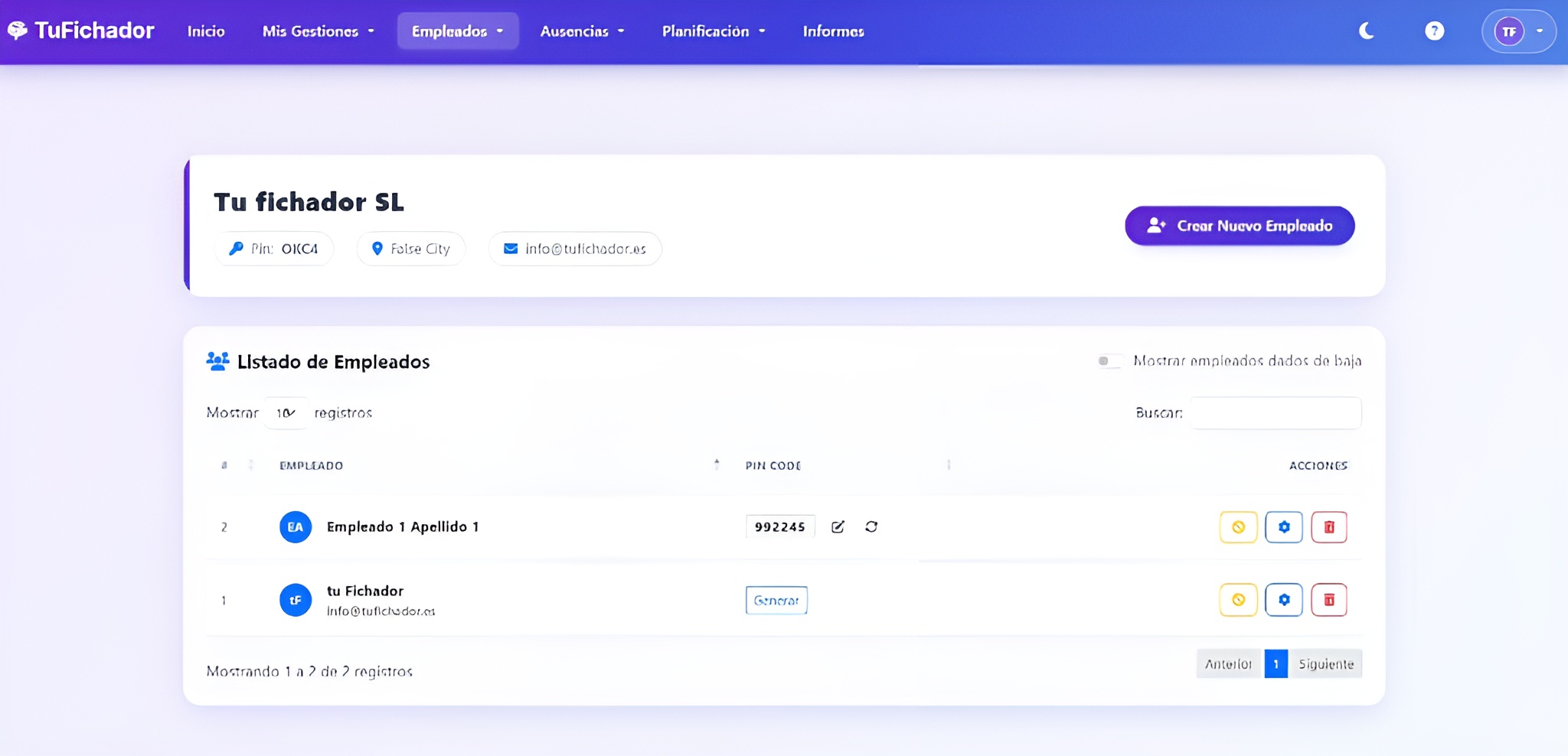Open help question mark icon
The image size is (1568, 756).
(x=1434, y=31)
